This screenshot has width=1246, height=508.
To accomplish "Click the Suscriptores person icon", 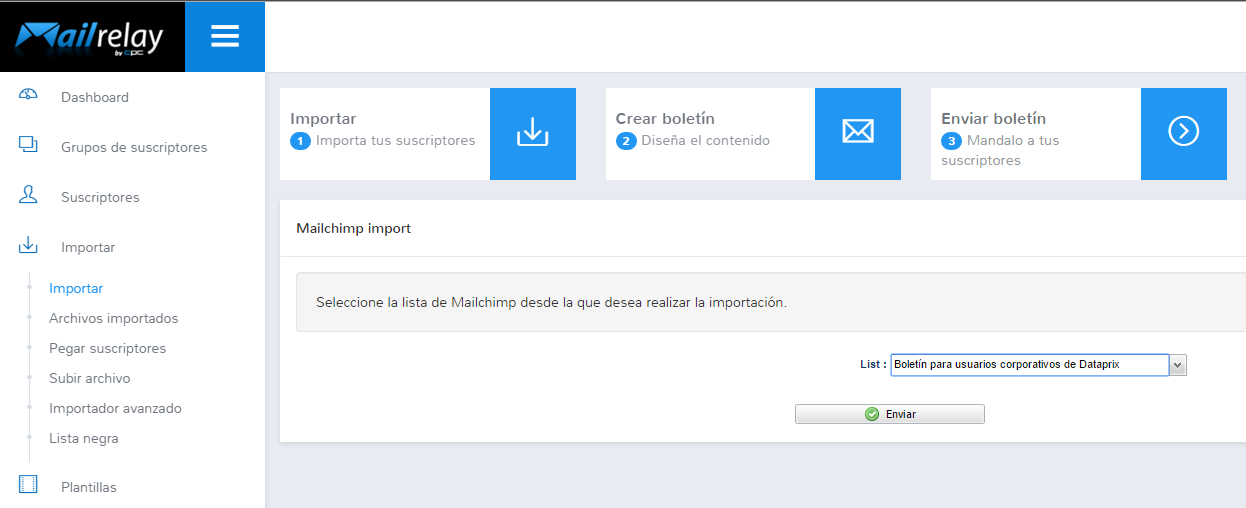I will [28, 195].
